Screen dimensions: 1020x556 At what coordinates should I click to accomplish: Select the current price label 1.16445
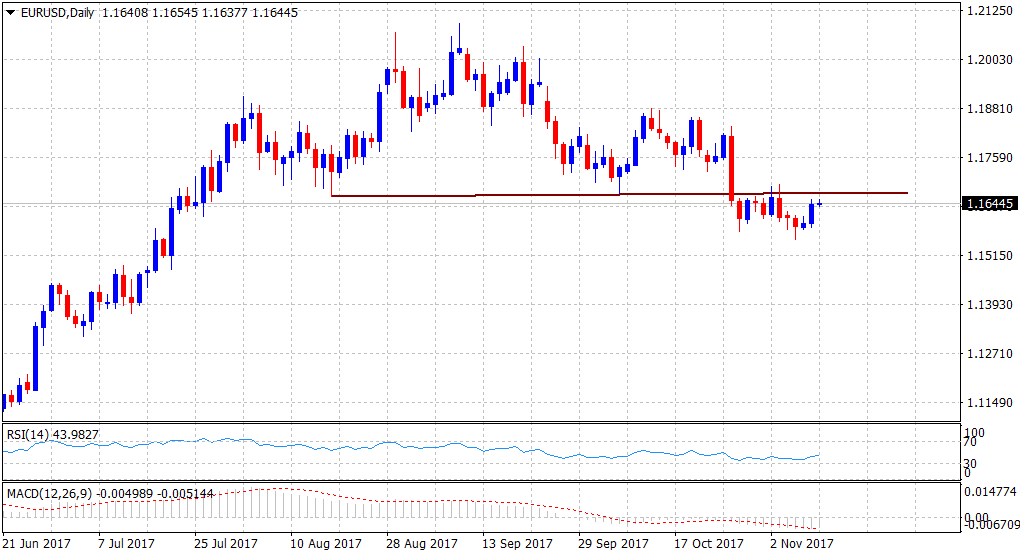point(989,204)
